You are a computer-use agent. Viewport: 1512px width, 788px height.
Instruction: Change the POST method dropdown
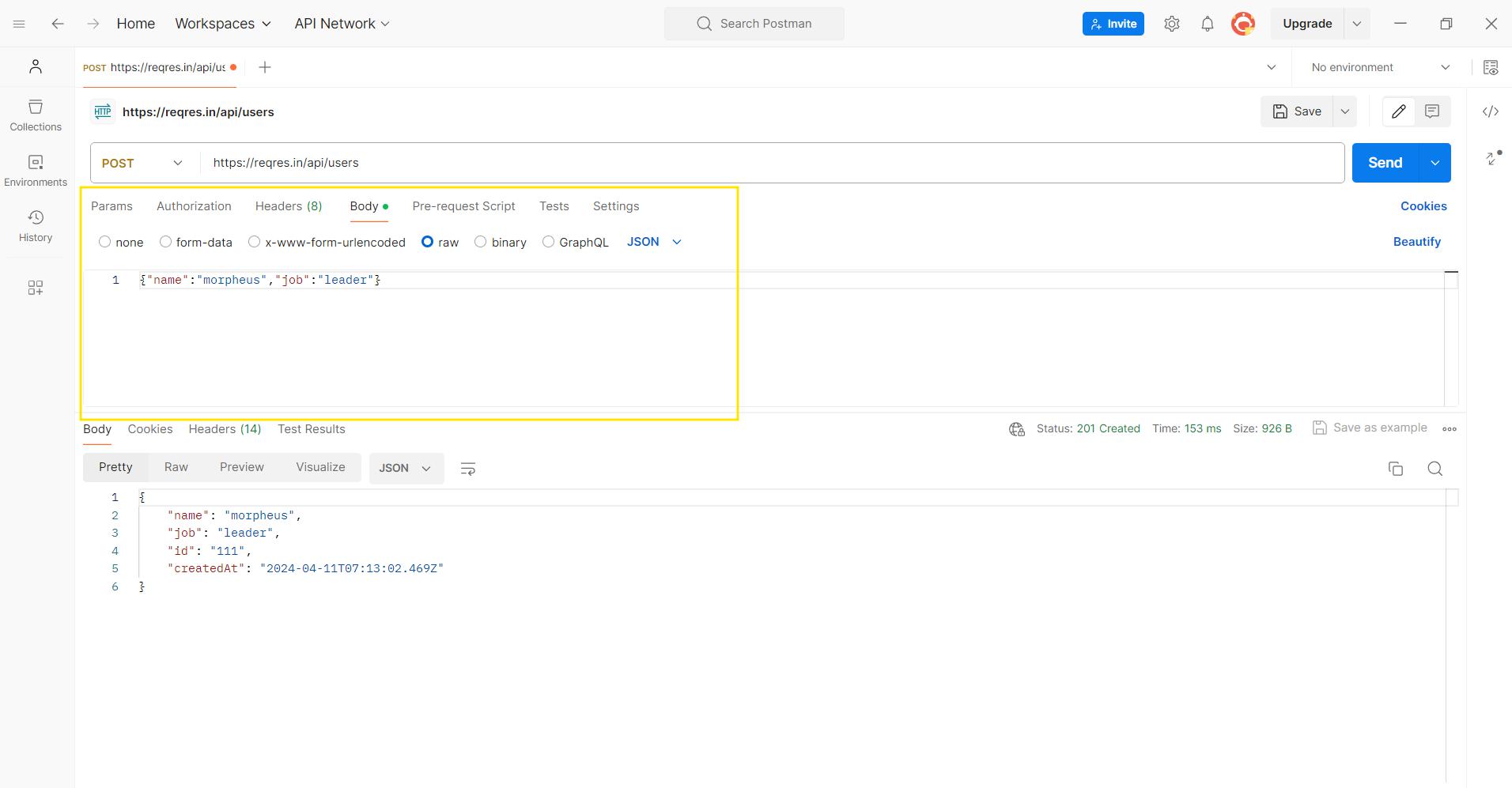click(x=142, y=163)
